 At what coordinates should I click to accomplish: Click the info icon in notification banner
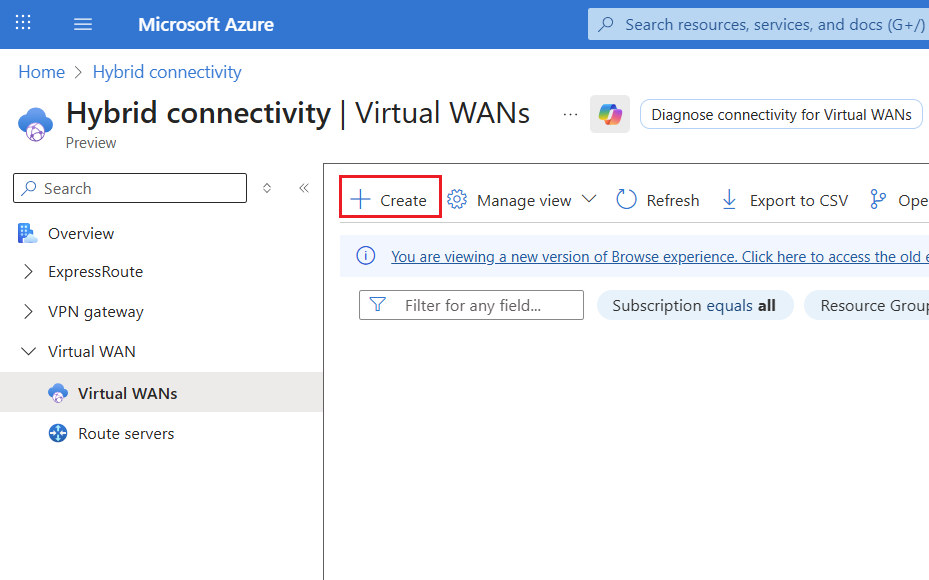(366, 256)
